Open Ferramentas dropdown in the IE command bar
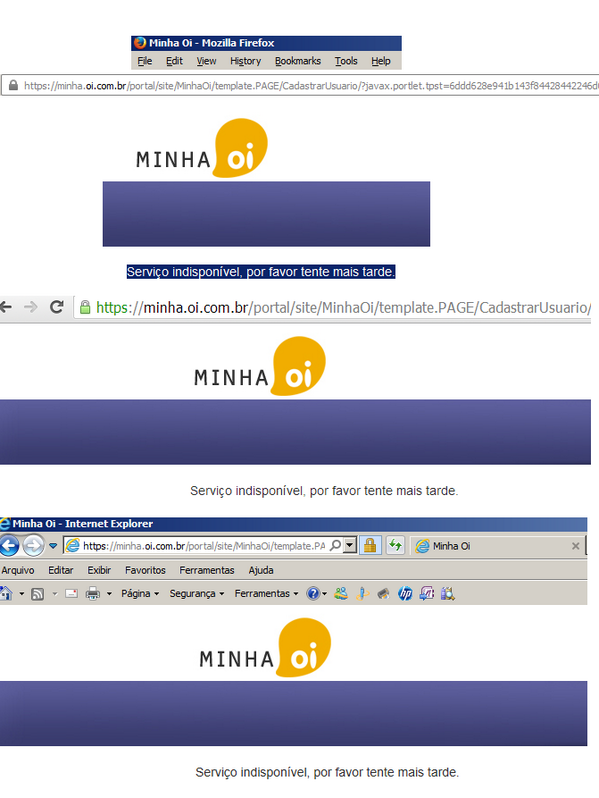This screenshot has height=798, width=599. click(266, 593)
